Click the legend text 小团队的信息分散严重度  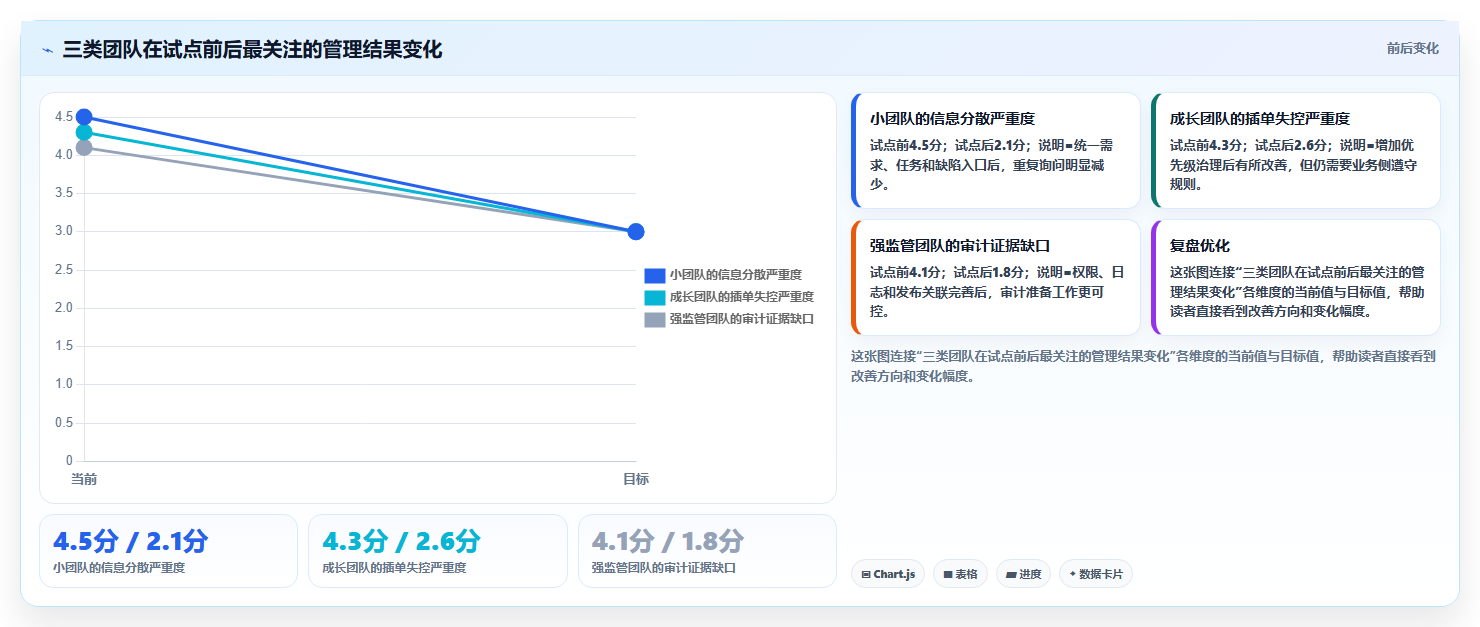tap(736, 275)
